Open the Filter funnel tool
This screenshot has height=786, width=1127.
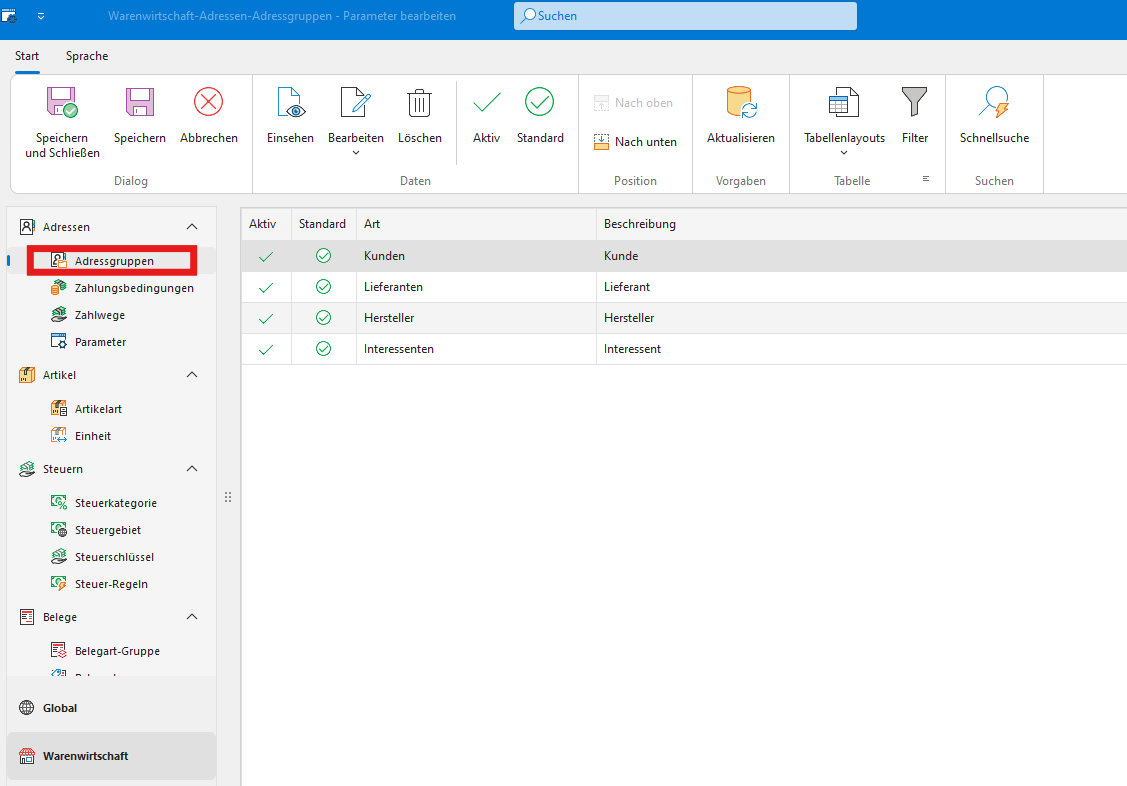[914, 103]
